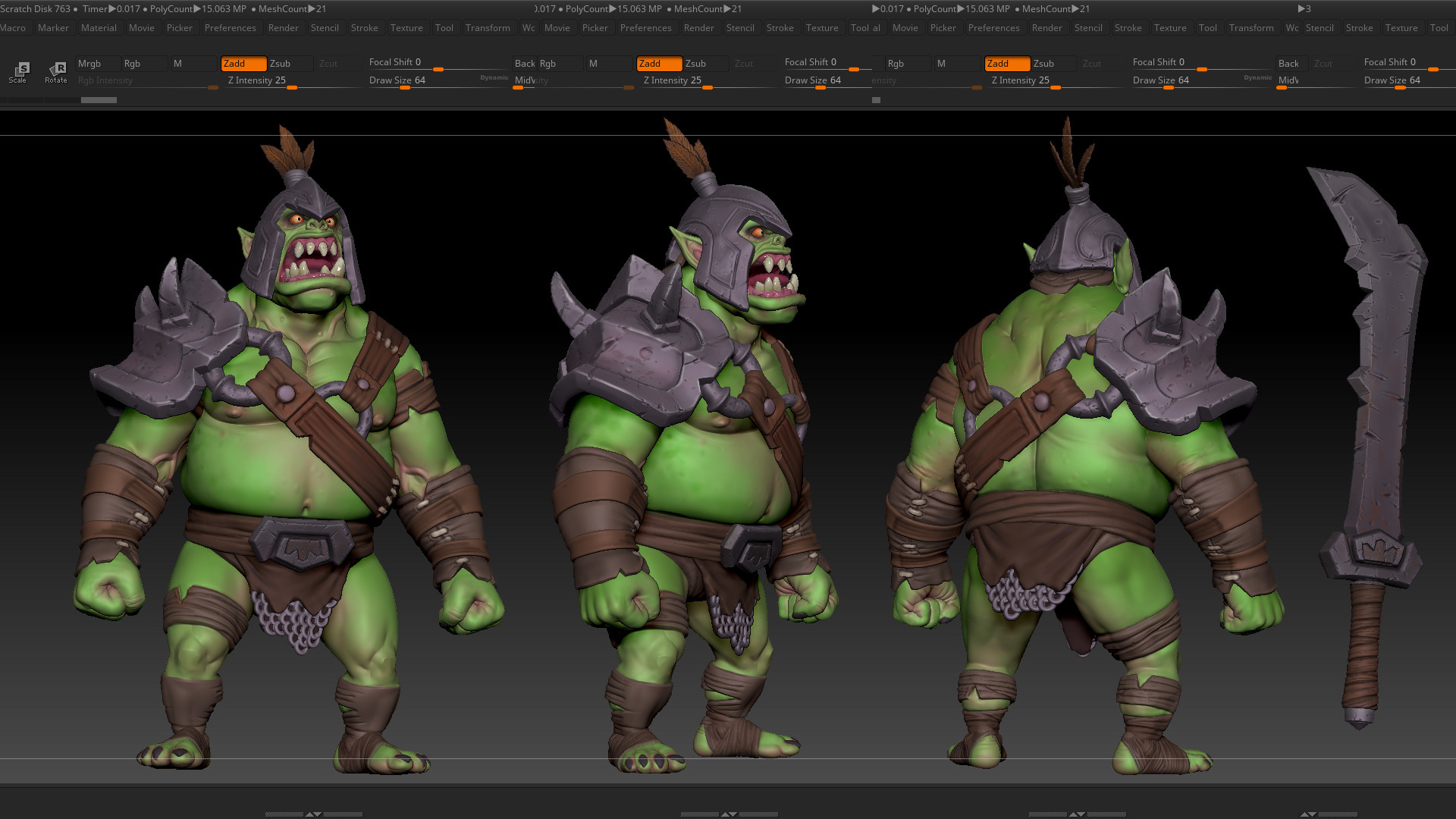Click the rightmost bottom tray divider arrows
The image size is (1456, 819).
click(1307, 814)
